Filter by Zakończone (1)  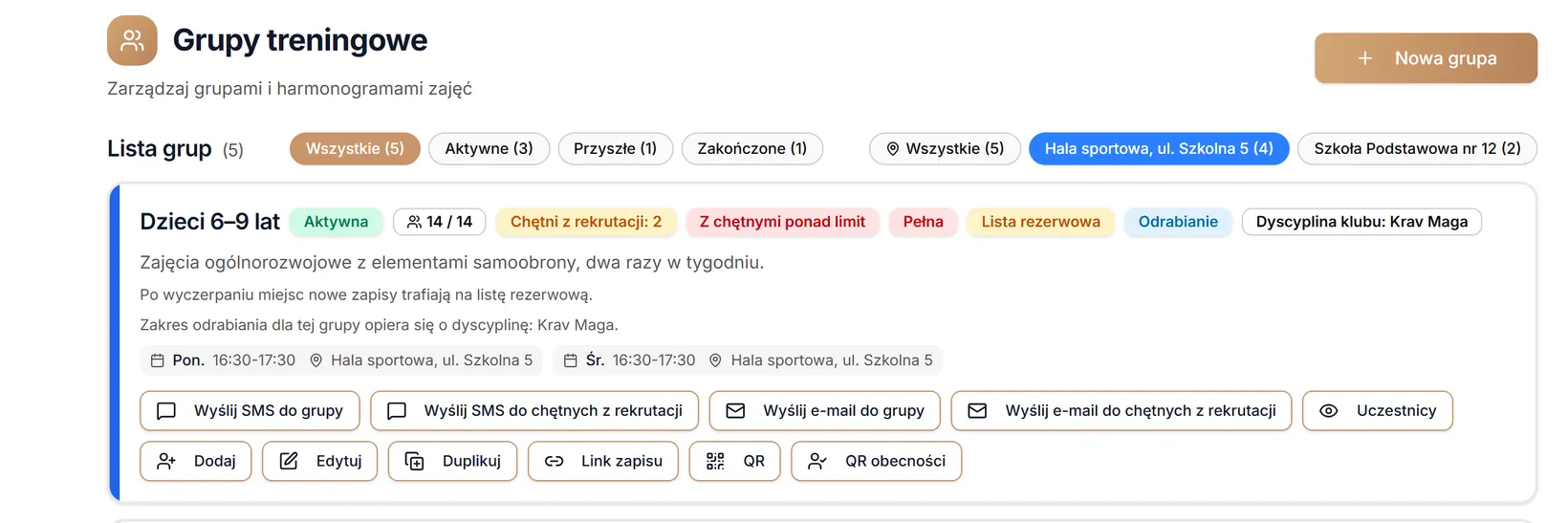(x=752, y=149)
